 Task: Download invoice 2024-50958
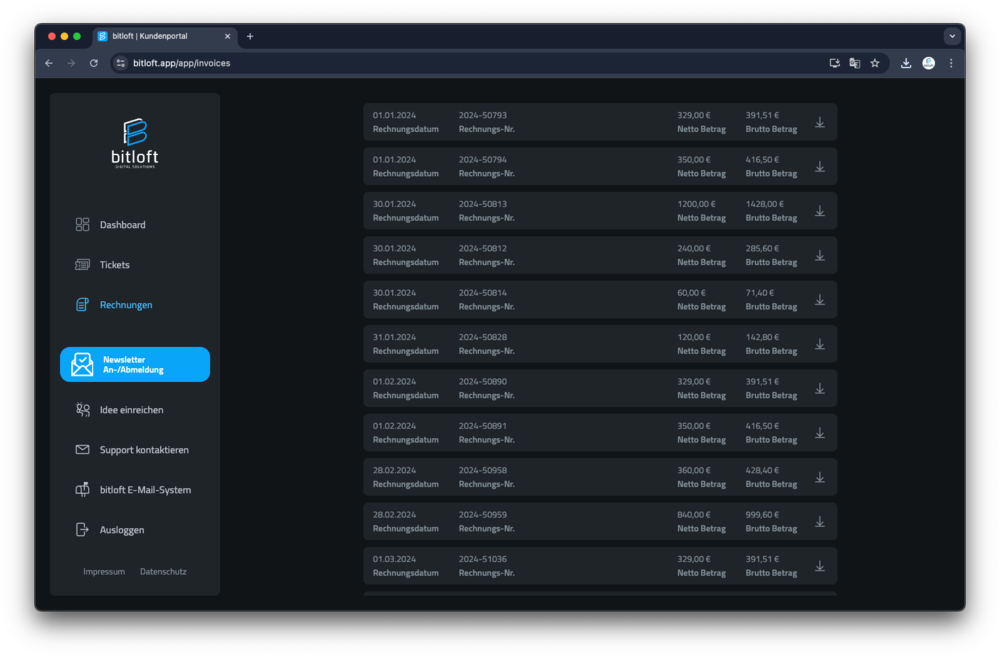coord(820,477)
